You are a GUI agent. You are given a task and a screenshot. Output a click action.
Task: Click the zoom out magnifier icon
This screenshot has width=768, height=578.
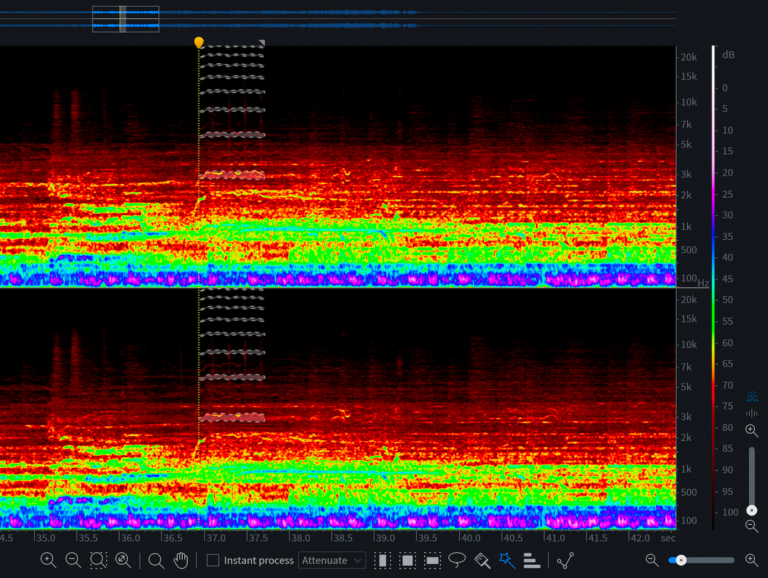(73, 561)
